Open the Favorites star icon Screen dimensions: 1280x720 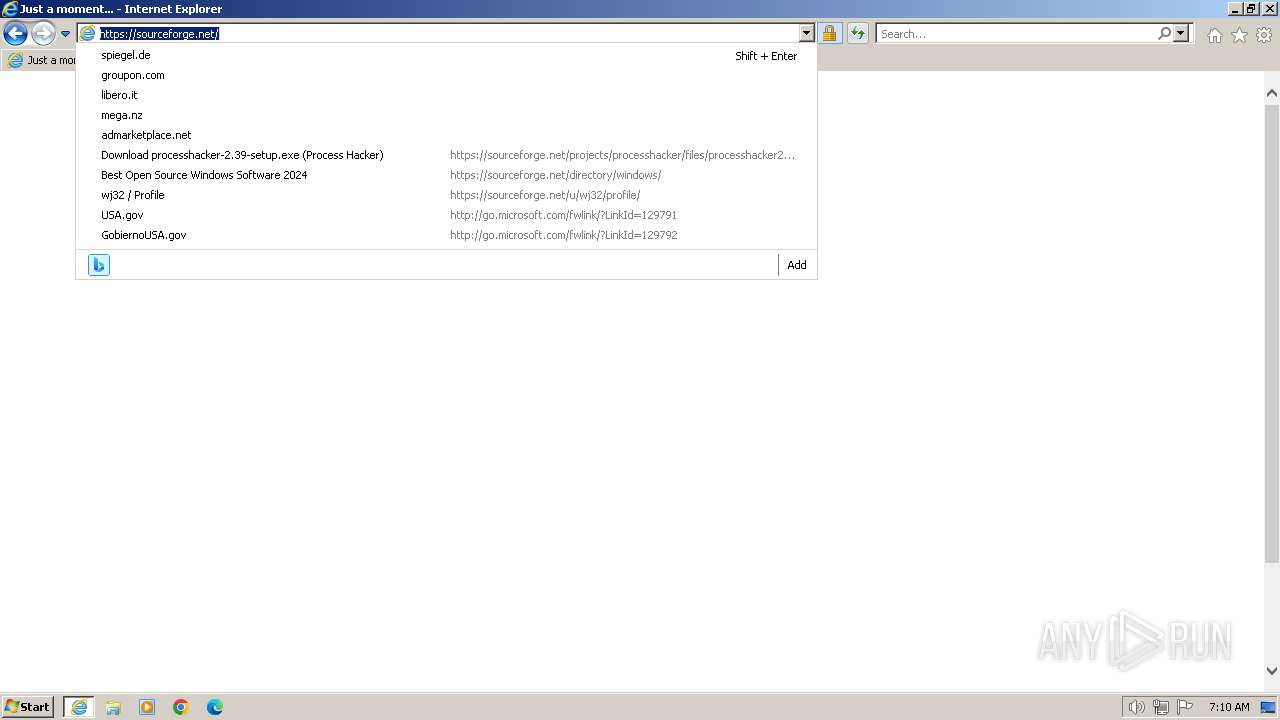[x=1239, y=35]
